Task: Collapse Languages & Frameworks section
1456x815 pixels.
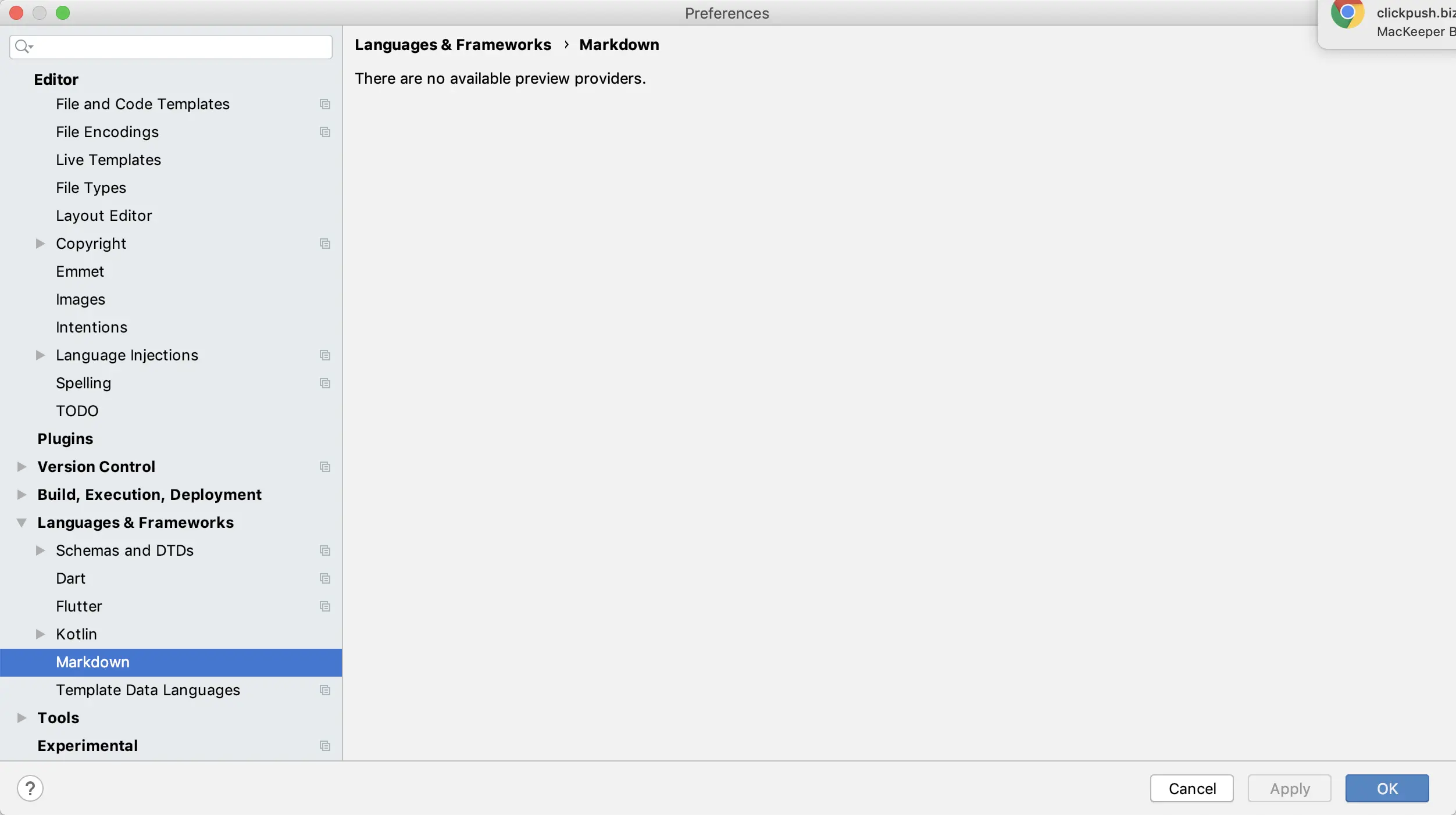Action: tap(22, 523)
